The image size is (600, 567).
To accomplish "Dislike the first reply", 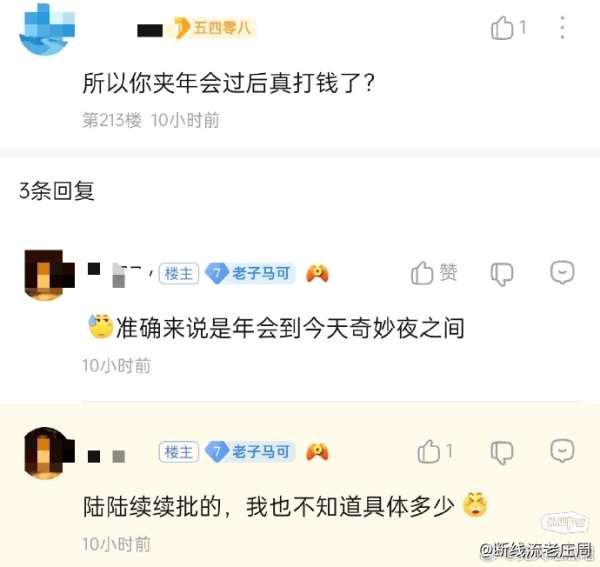I will [x=502, y=274].
